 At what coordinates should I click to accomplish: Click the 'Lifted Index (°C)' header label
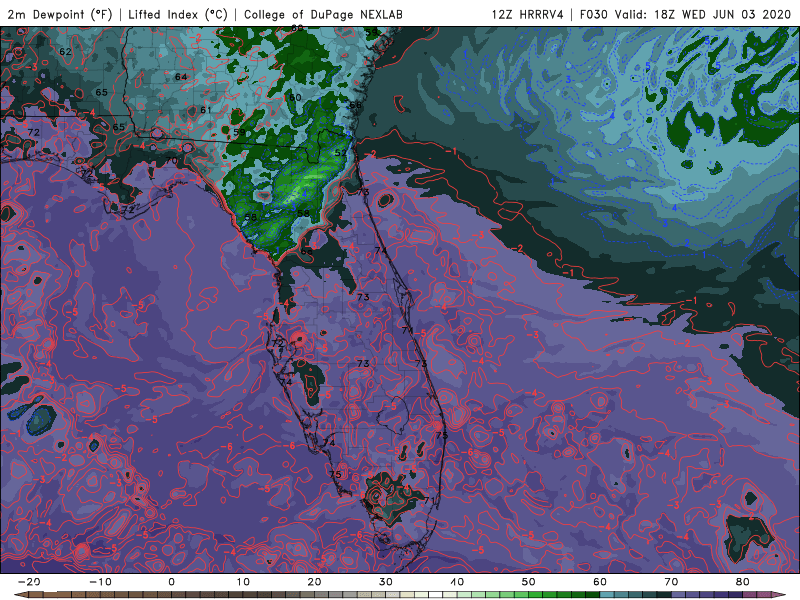(x=178, y=15)
